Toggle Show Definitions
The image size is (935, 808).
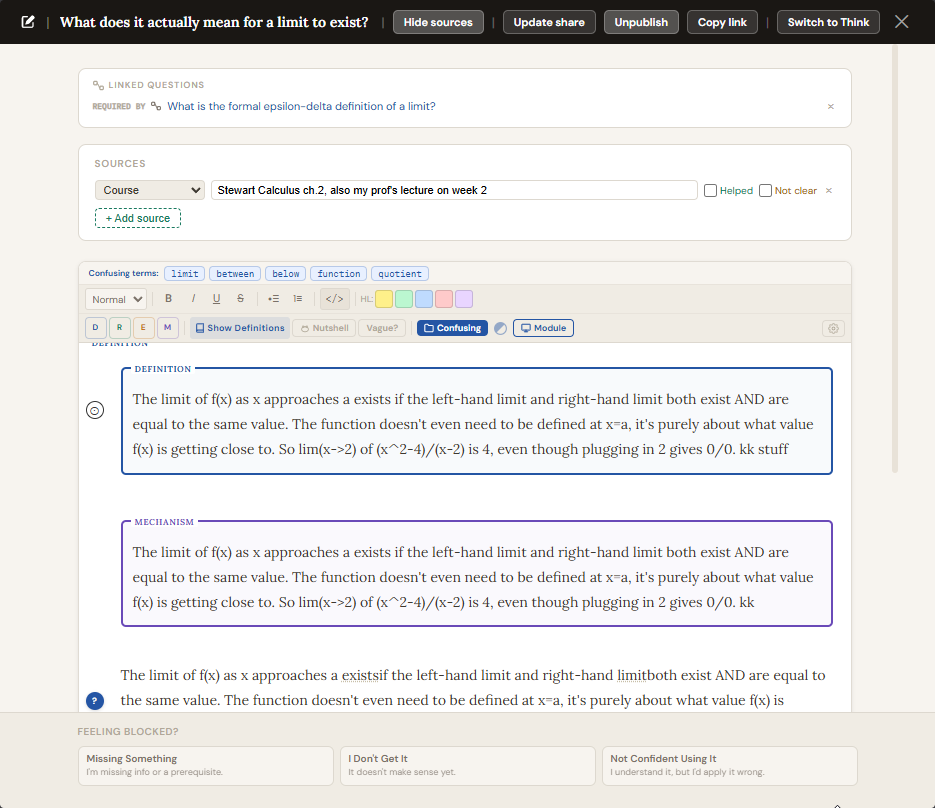tap(240, 328)
